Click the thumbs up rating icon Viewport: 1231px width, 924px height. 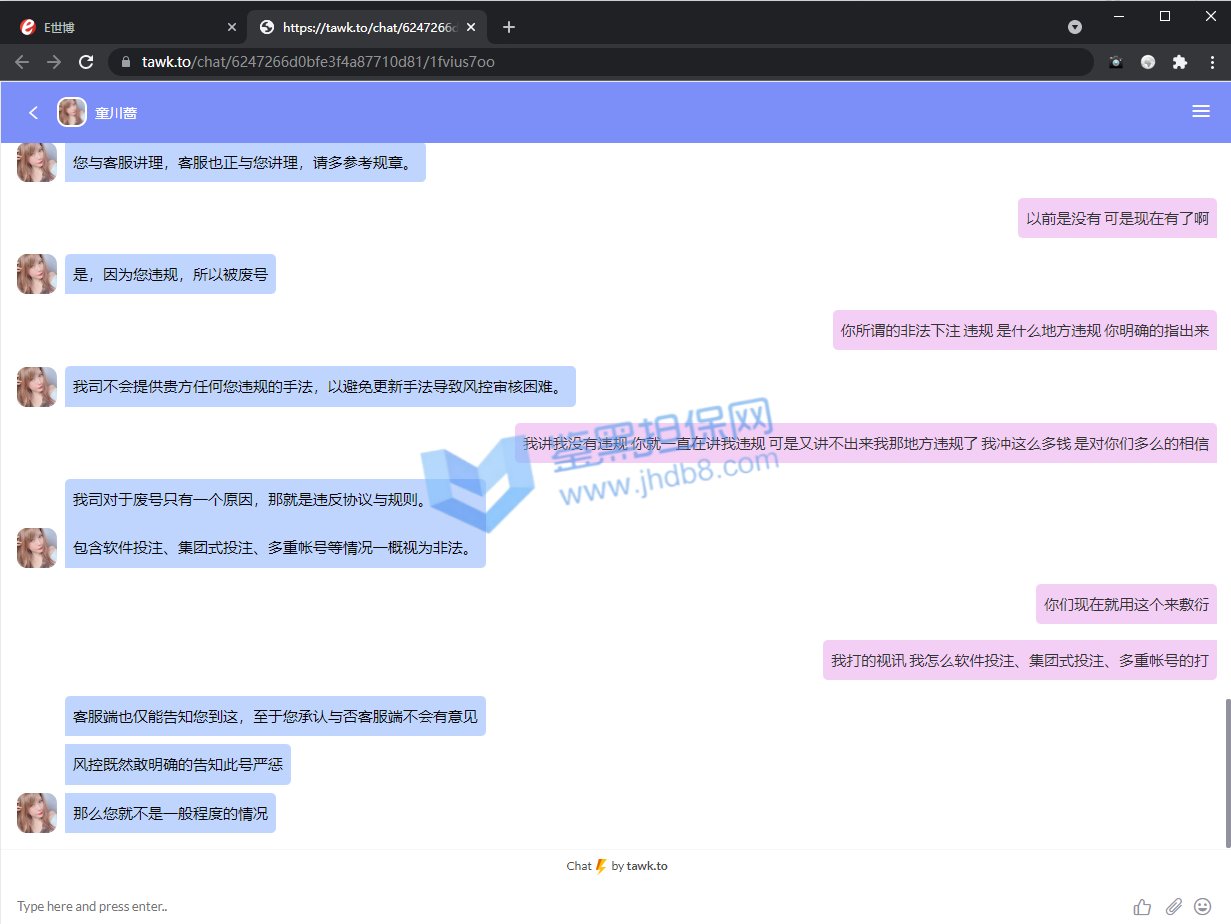pos(1142,907)
